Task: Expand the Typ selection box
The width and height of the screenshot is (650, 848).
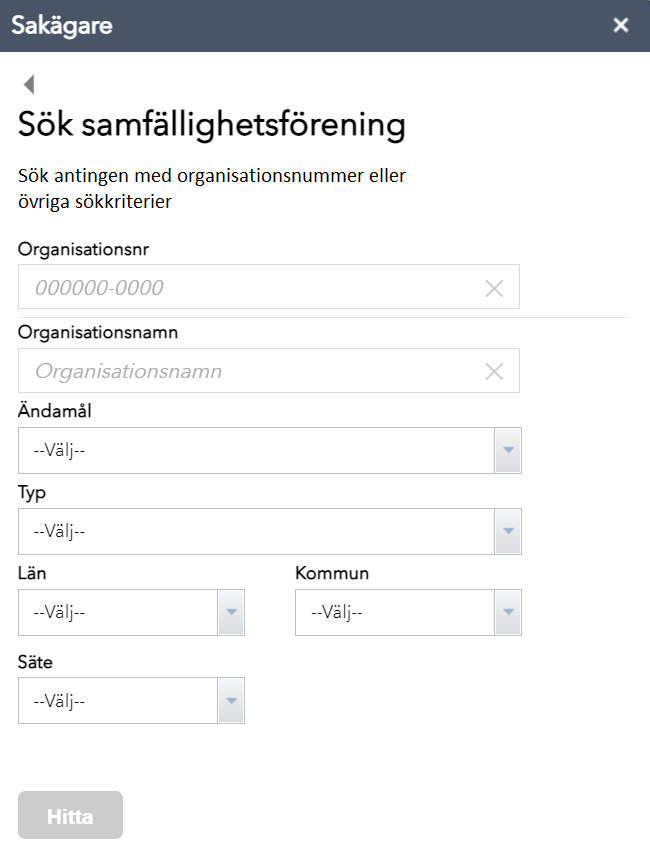Action: click(x=257, y=531)
